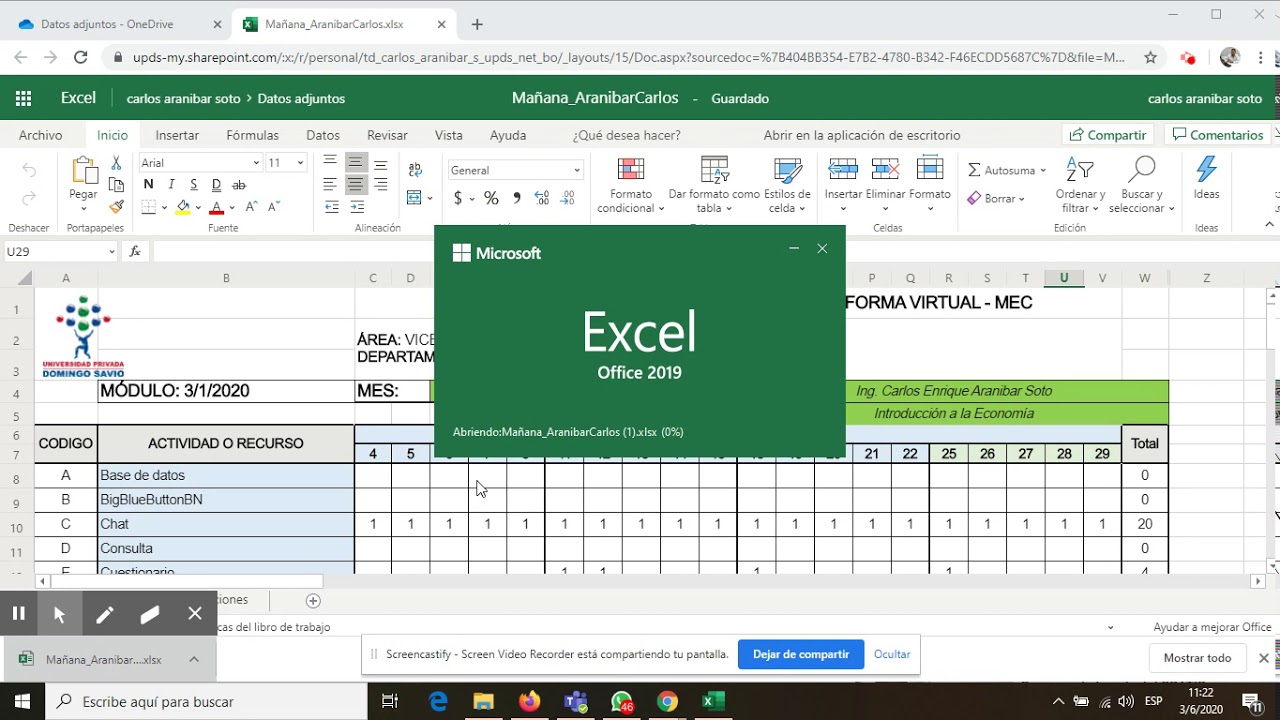Open the font size 11 dropdown
This screenshot has width=1280, height=720.
pos(299,163)
